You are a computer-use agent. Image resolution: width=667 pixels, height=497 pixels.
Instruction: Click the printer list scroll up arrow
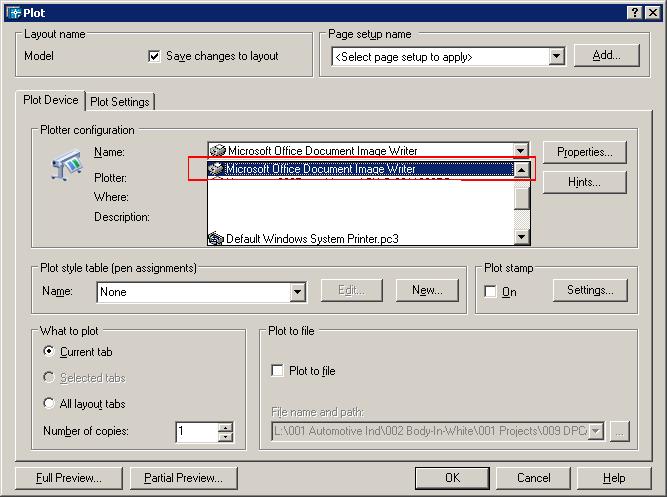click(x=522, y=170)
